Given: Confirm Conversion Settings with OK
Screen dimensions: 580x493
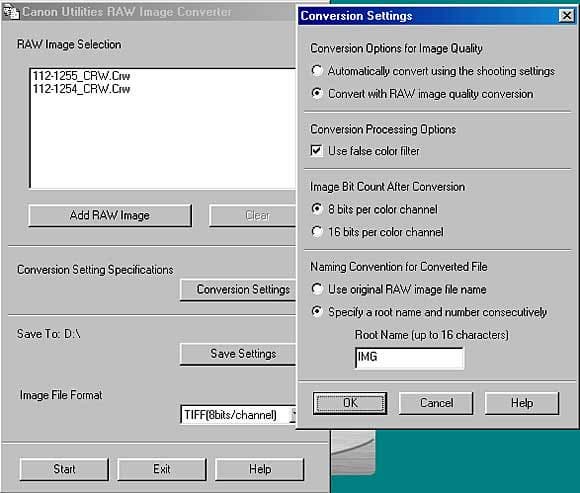Looking at the screenshot, I should coord(350,403).
